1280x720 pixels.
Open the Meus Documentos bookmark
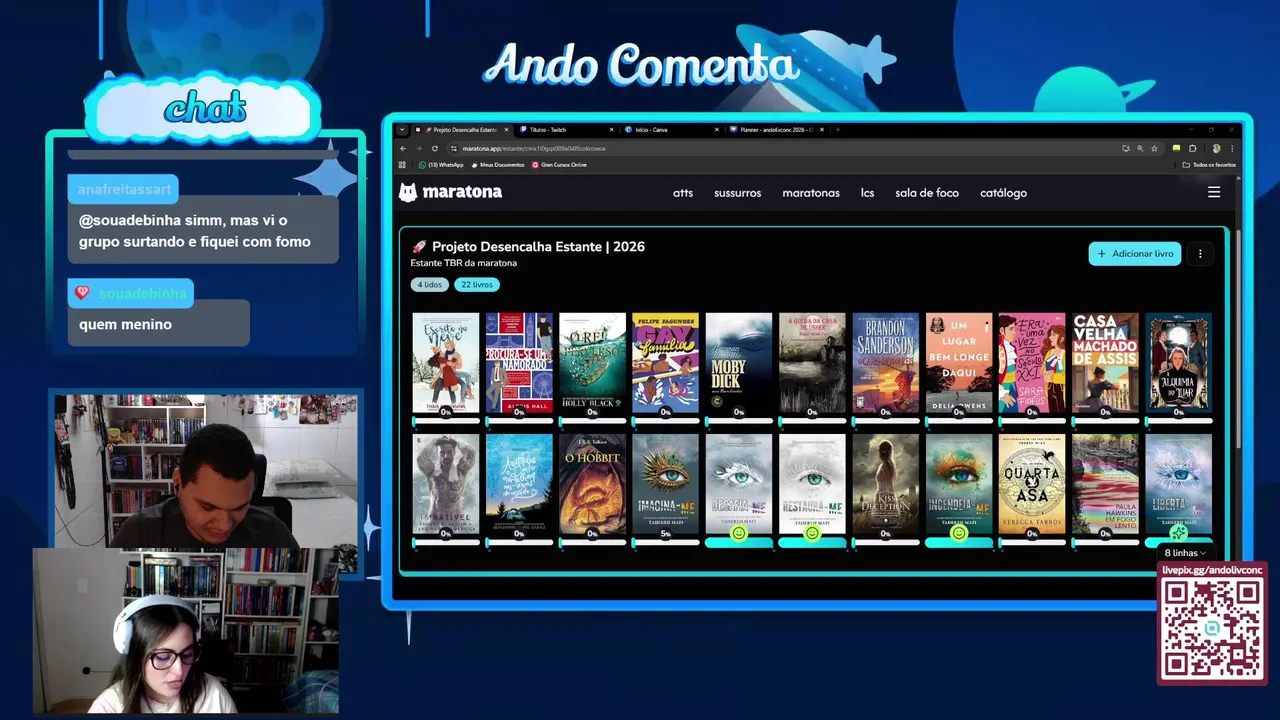[498, 165]
